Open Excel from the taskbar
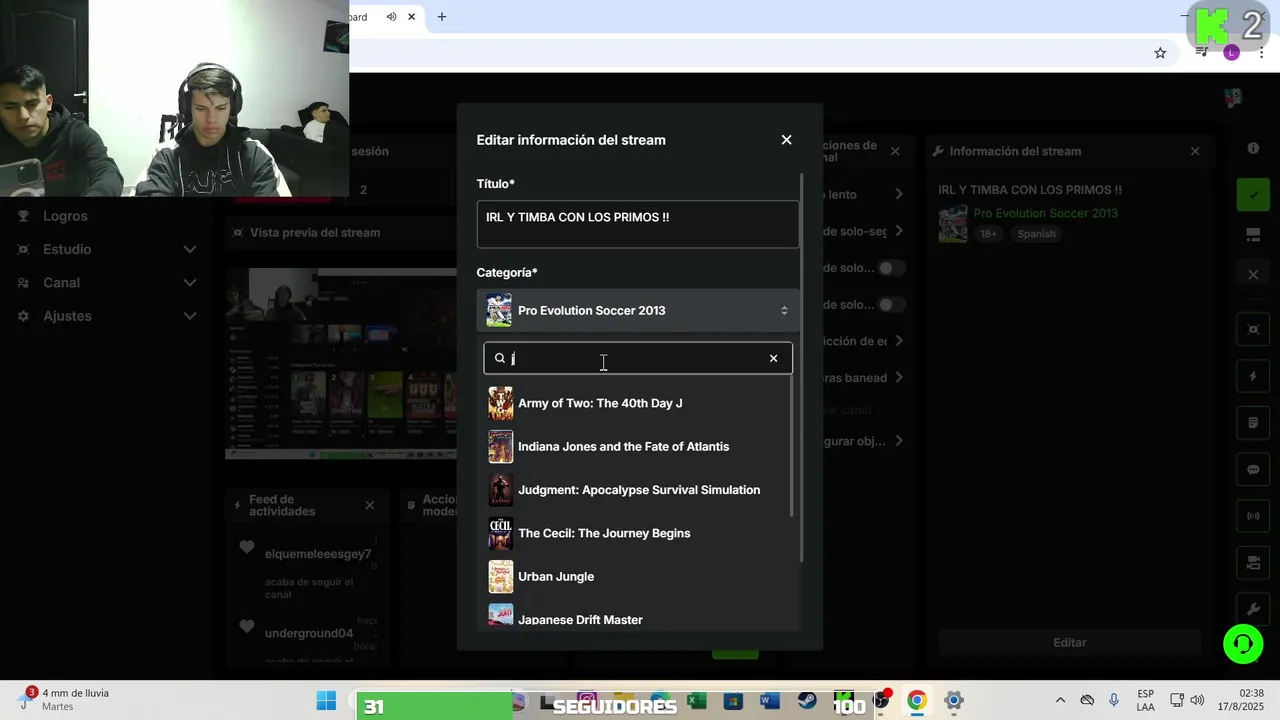1280x720 pixels. point(697,701)
